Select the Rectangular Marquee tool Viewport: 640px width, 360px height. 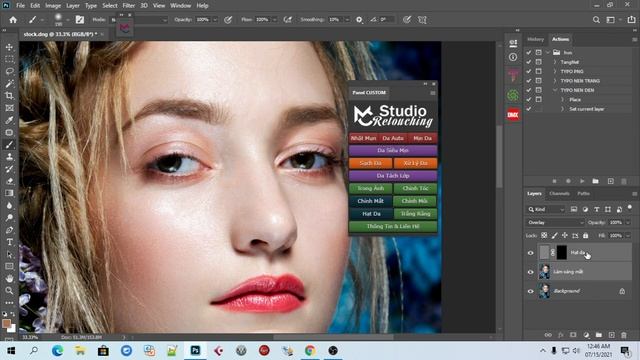coord(9,59)
